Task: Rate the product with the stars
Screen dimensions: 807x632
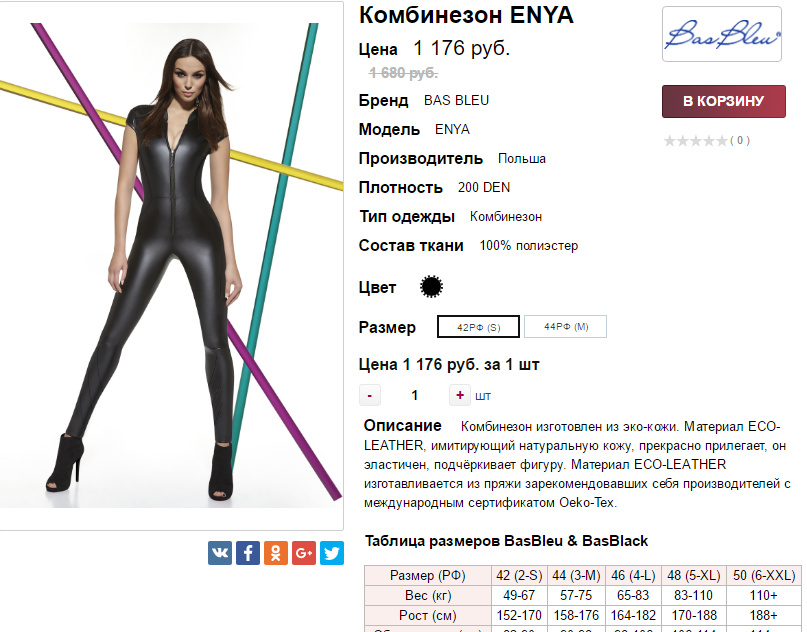Action: (x=695, y=141)
